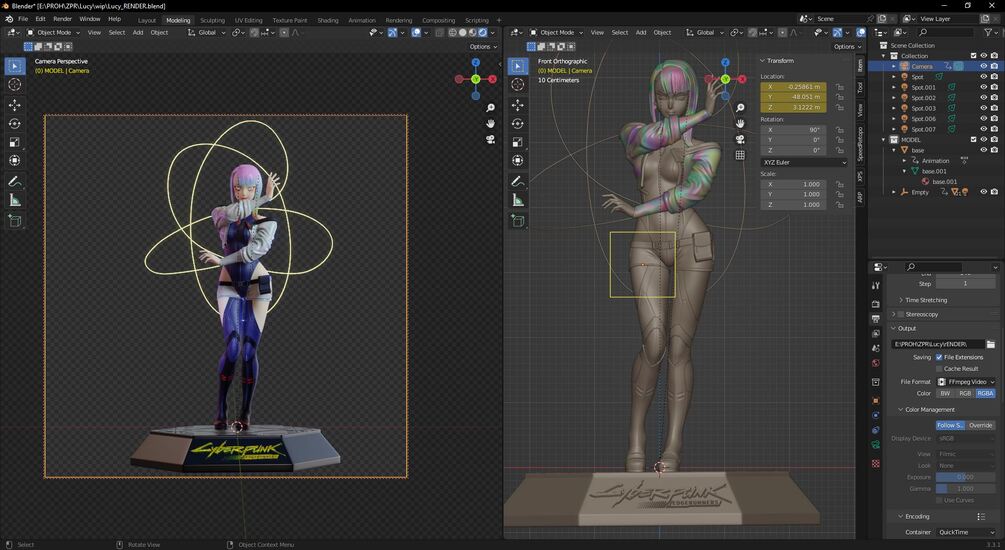Screen dimensions: 1005x550
Task: Switch to the UV Editing workspace tab
Action: (248, 20)
